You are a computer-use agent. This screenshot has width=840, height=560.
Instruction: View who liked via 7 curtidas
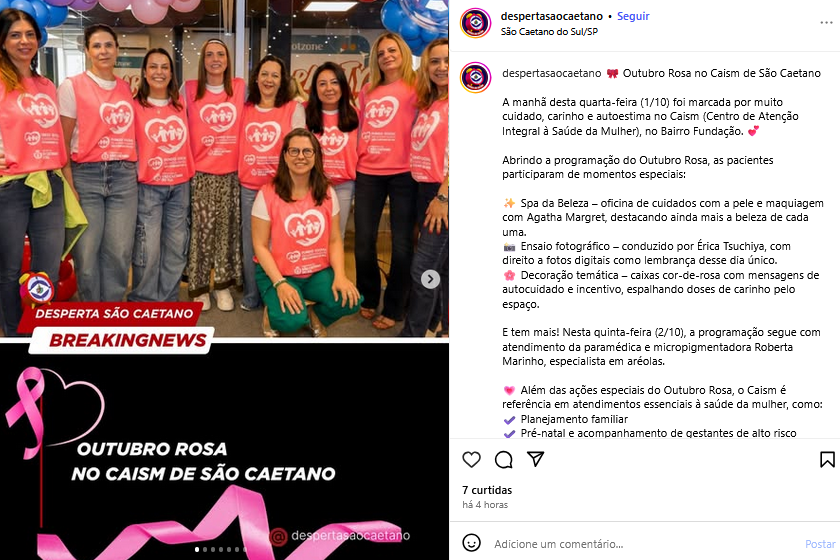487,490
